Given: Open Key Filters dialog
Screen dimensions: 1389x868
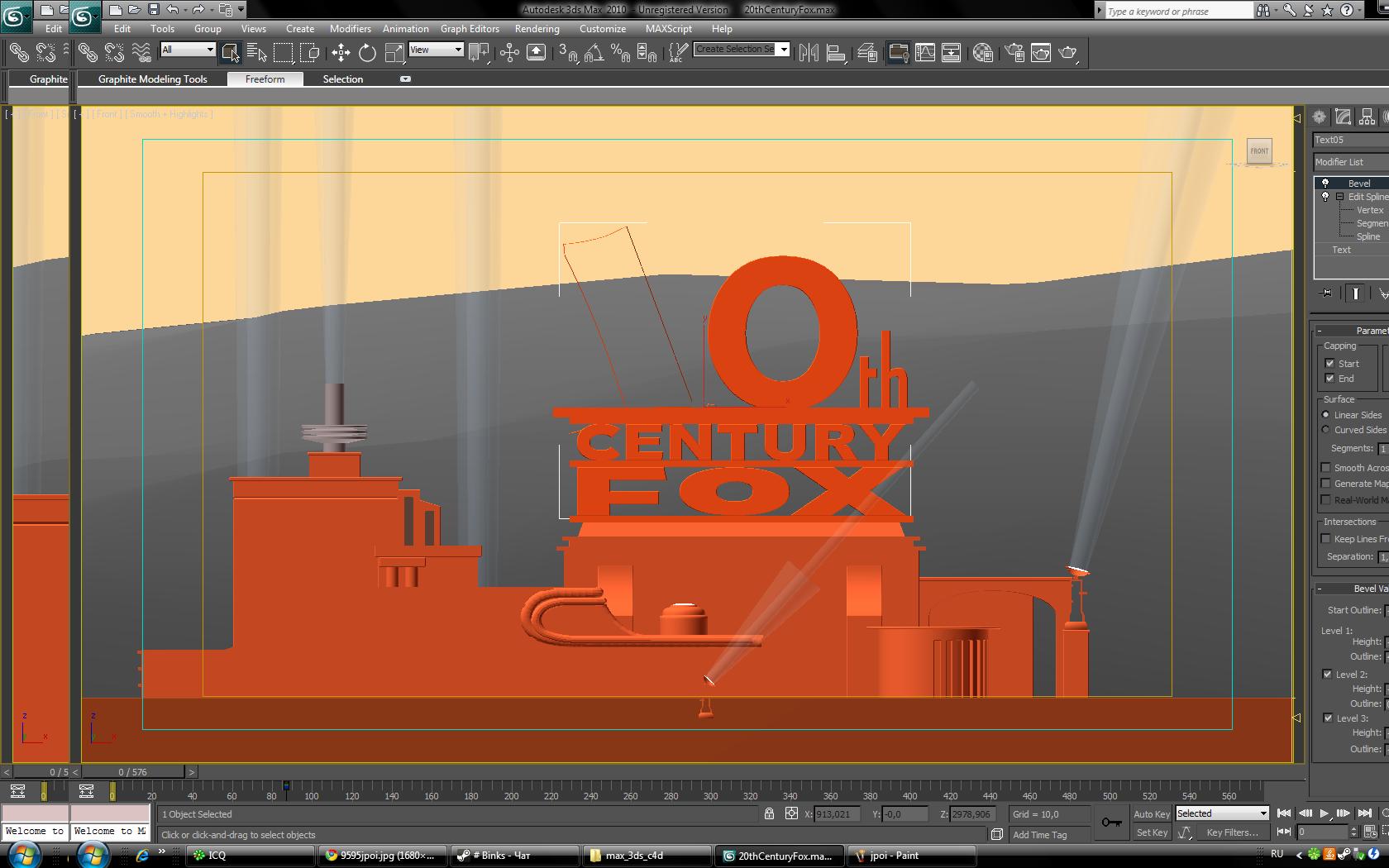Looking at the screenshot, I should coord(1232,832).
